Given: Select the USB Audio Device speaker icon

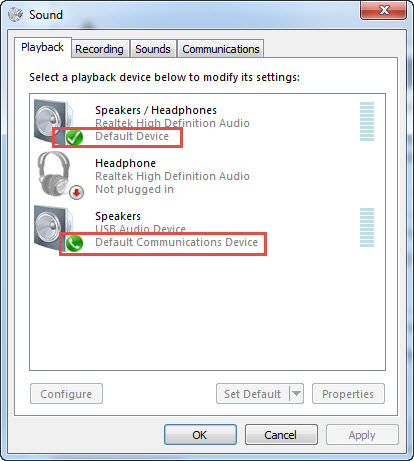Looking at the screenshot, I should pos(53,228).
